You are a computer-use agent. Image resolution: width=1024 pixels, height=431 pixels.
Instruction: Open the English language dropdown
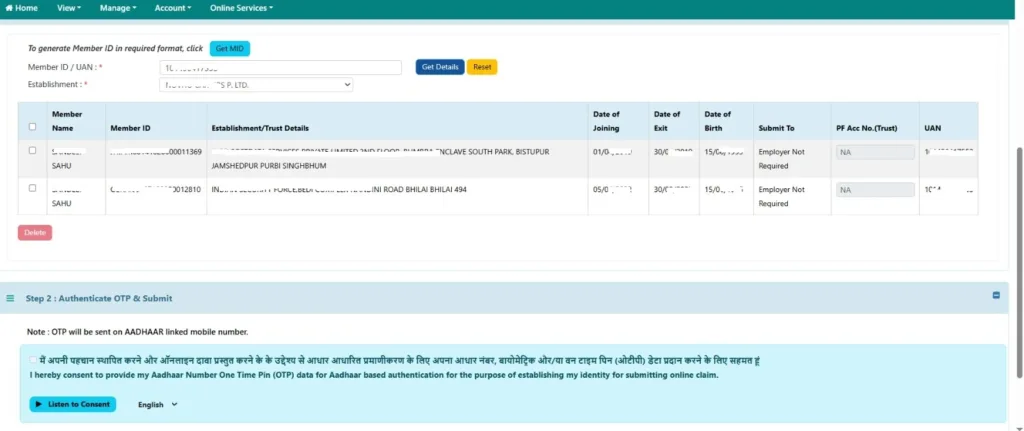[x=158, y=405]
